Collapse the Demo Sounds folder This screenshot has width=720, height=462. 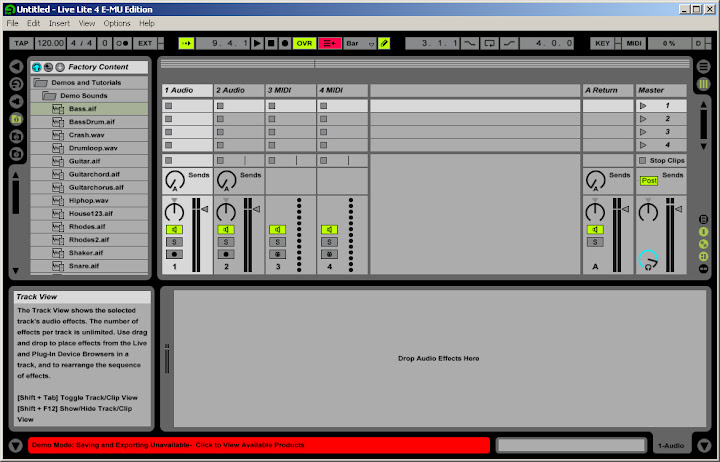[x=49, y=96]
